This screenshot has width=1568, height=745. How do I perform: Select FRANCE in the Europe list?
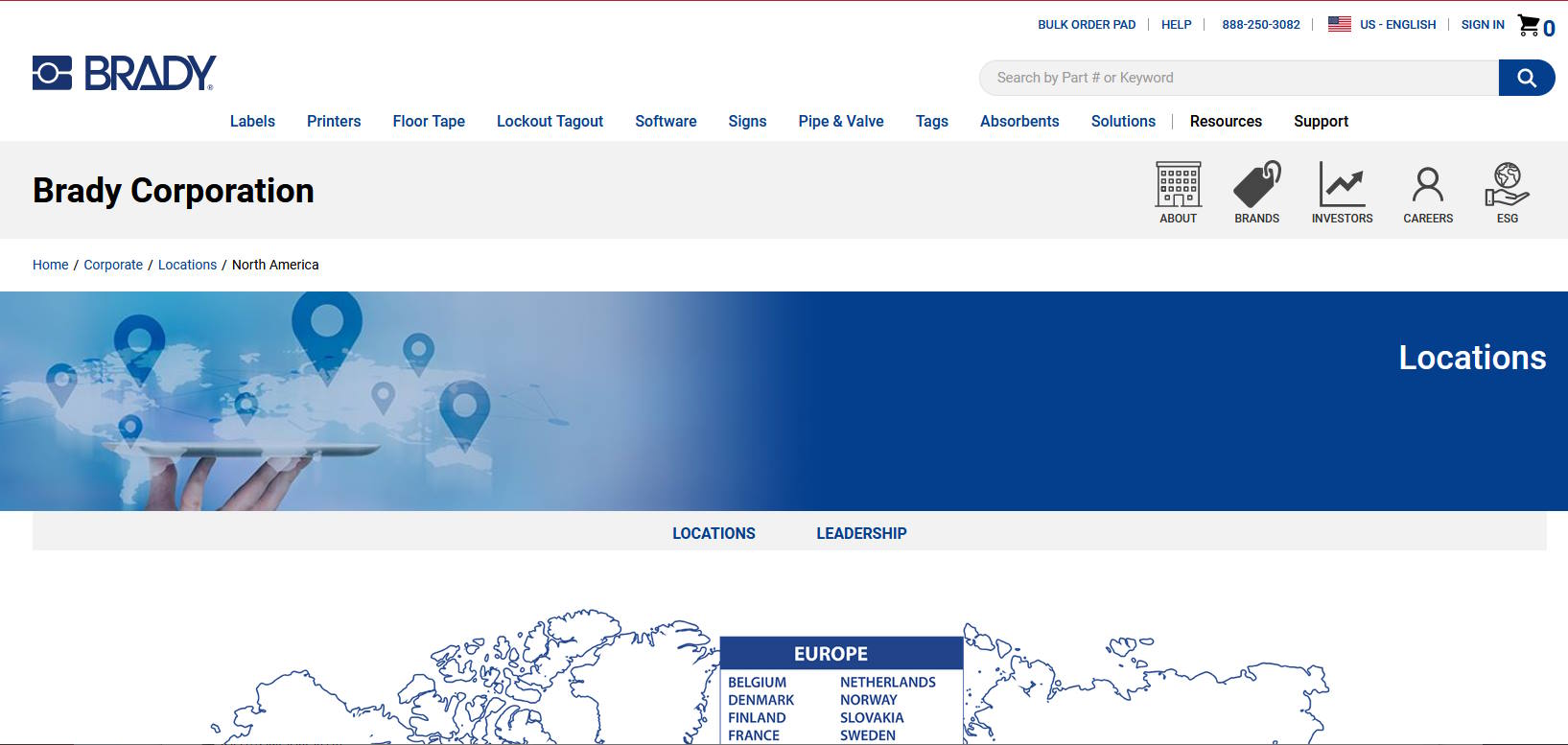coord(754,735)
